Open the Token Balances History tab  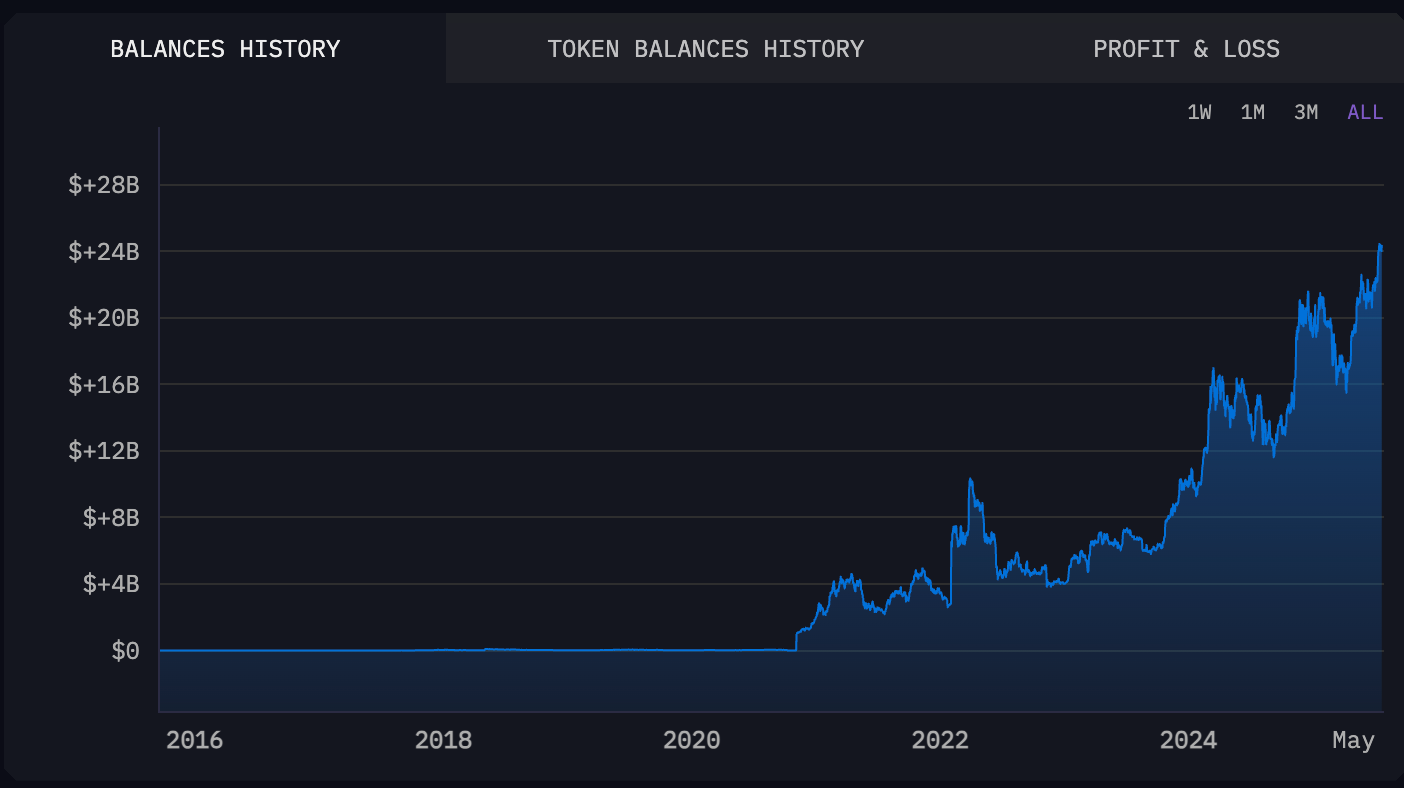pos(705,48)
